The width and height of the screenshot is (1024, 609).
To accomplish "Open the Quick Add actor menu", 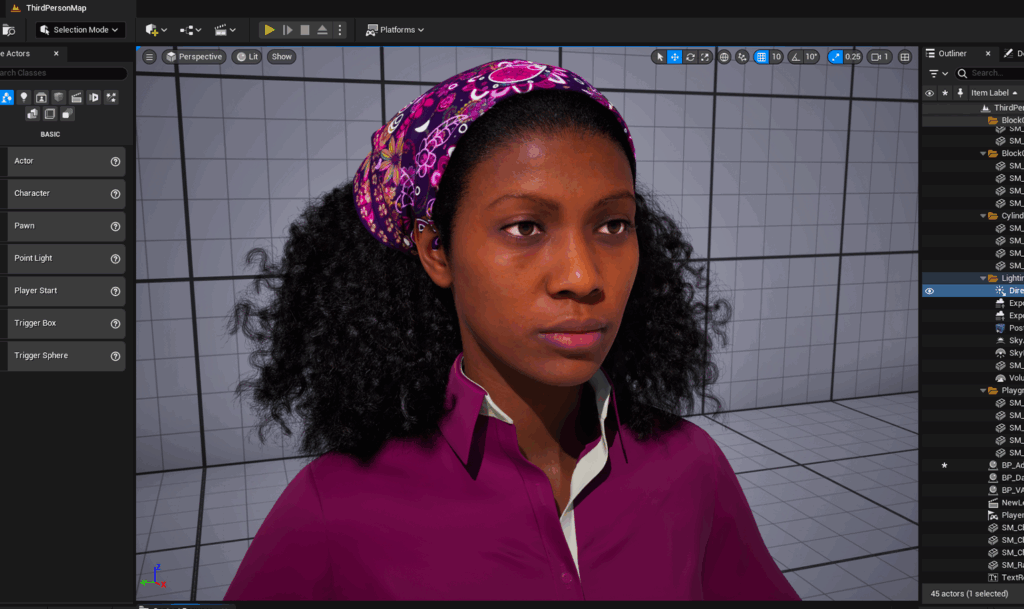I will coord(151,29).
